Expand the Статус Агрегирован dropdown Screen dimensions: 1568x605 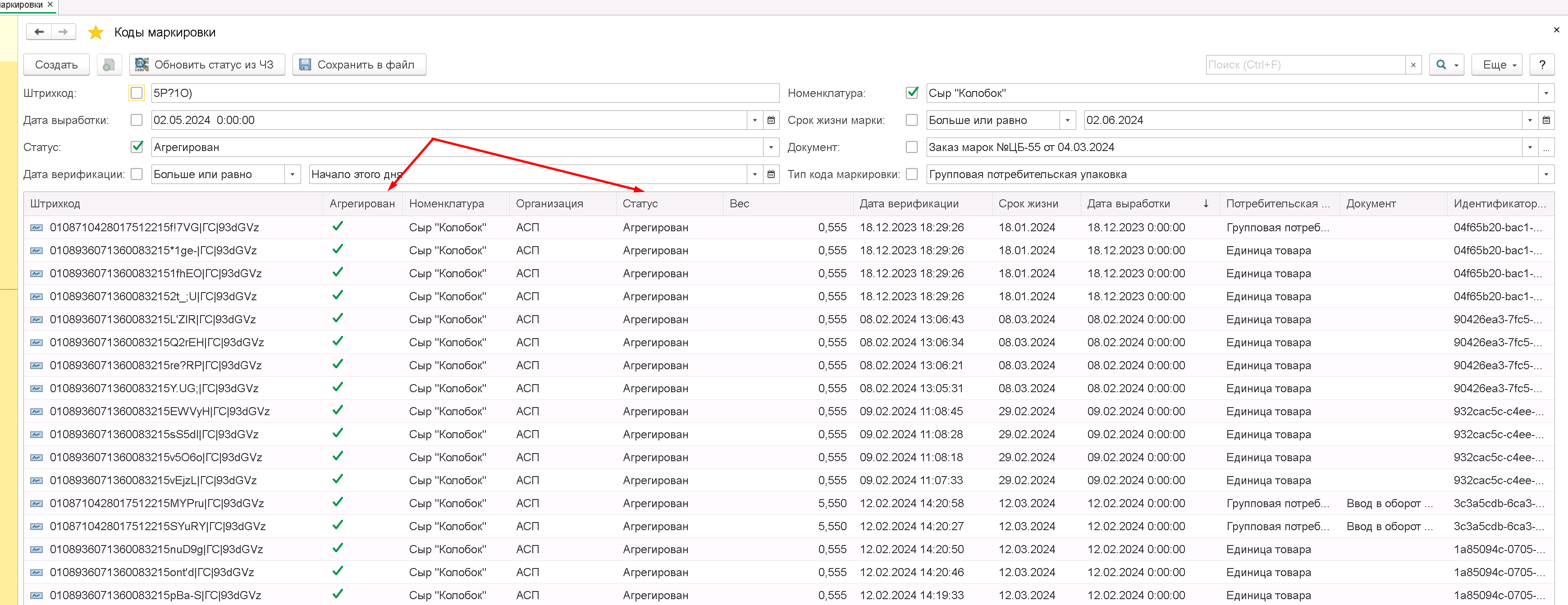click(771, 147)
